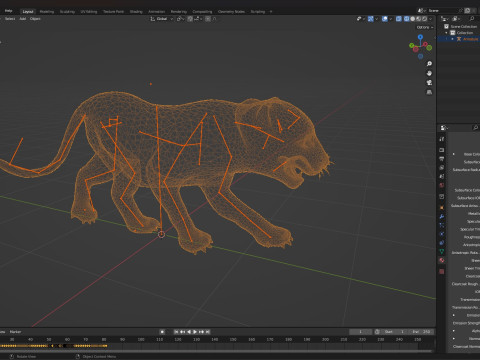Click the Start frame field in timeline
Image resolution: width=480 pixels, height=360 pixels.
[395, 332]
